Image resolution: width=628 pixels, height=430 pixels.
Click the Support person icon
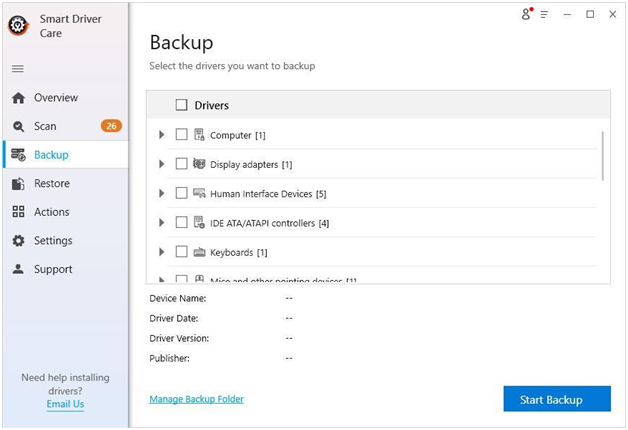tap(18, 269)
